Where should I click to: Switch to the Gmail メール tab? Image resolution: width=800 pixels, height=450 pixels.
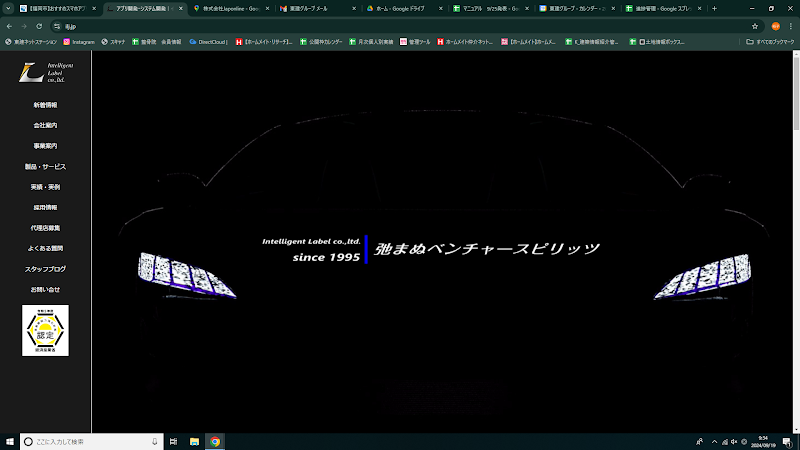(317, 9)
